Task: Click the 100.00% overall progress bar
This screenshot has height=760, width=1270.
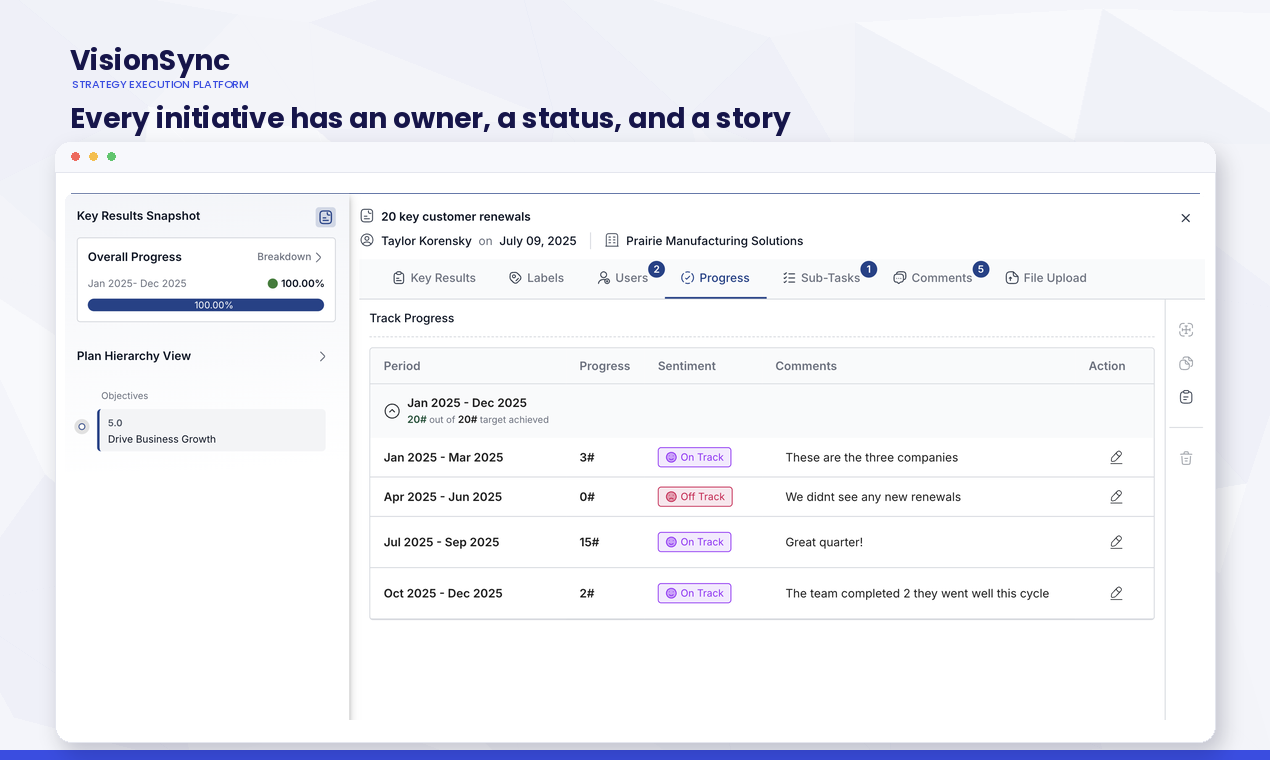Action: point(206,305)
